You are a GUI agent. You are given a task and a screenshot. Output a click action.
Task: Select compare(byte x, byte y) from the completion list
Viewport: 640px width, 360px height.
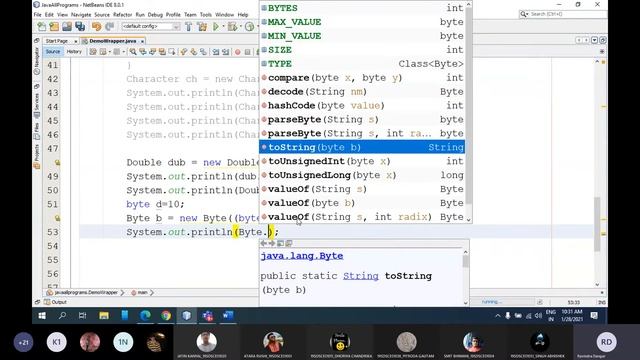(x=362, y=78)
